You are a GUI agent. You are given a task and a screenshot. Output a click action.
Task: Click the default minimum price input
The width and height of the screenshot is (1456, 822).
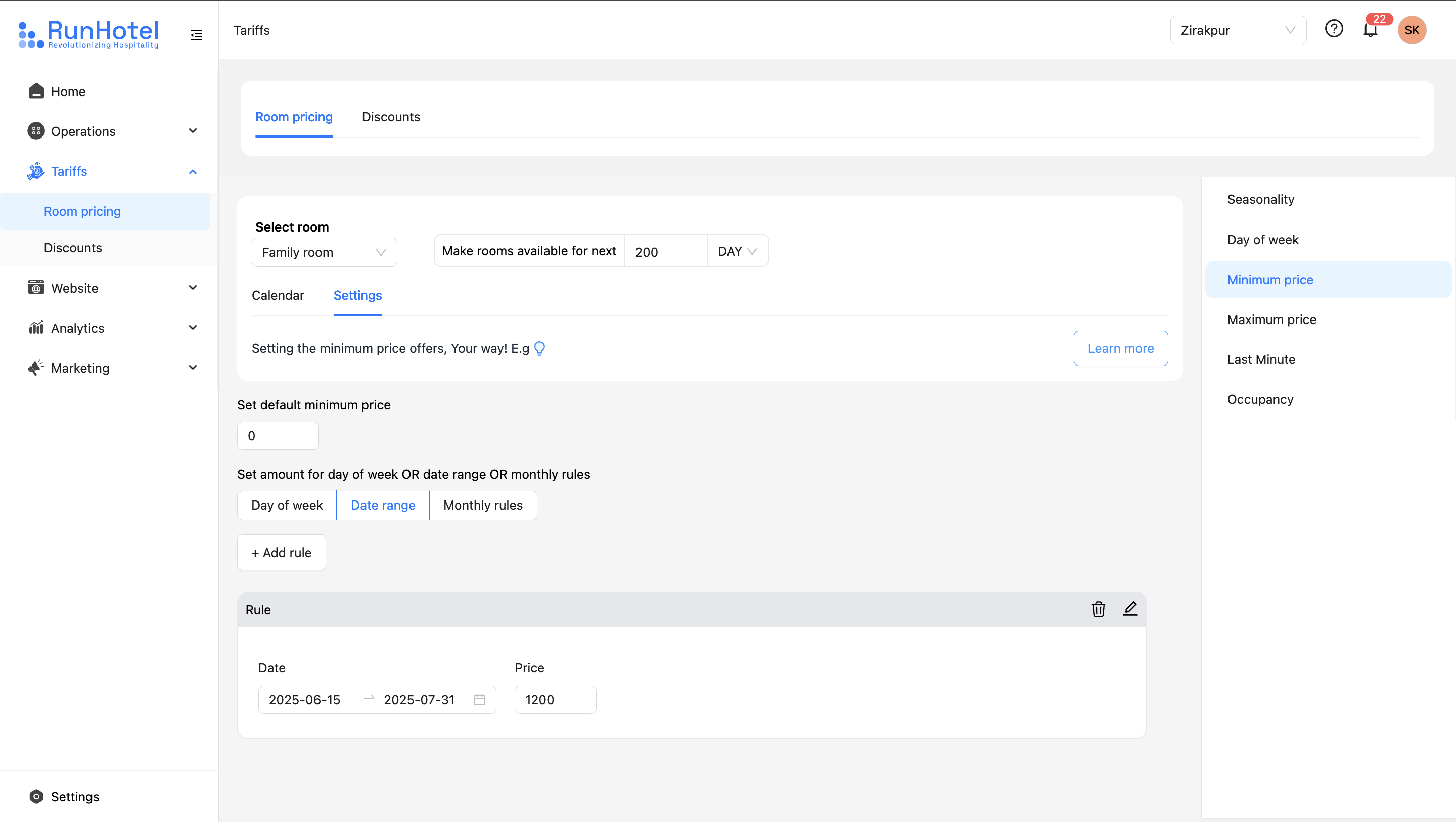point(278,436)
